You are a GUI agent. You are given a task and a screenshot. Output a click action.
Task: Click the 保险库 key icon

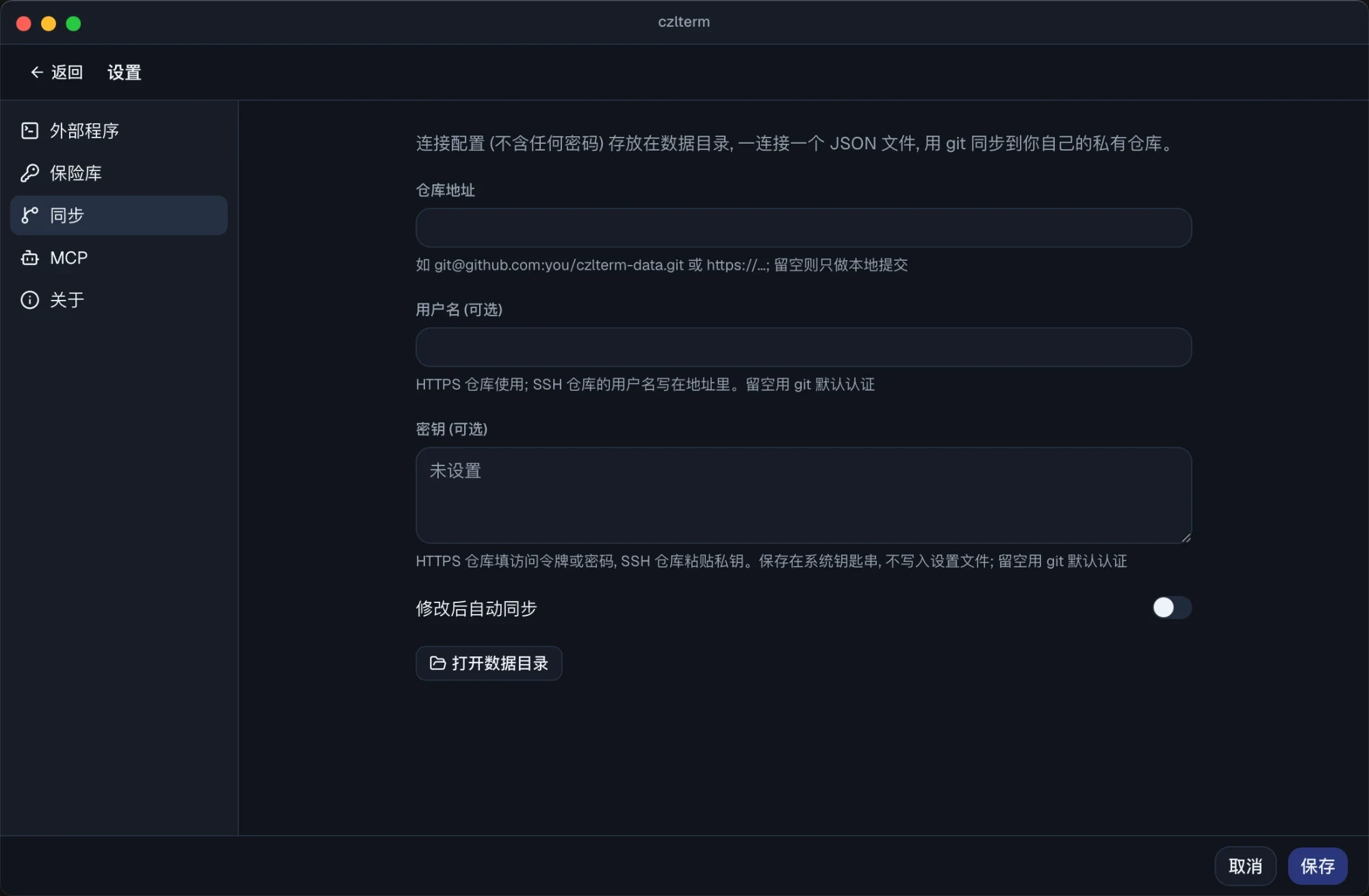pos(29,172)
